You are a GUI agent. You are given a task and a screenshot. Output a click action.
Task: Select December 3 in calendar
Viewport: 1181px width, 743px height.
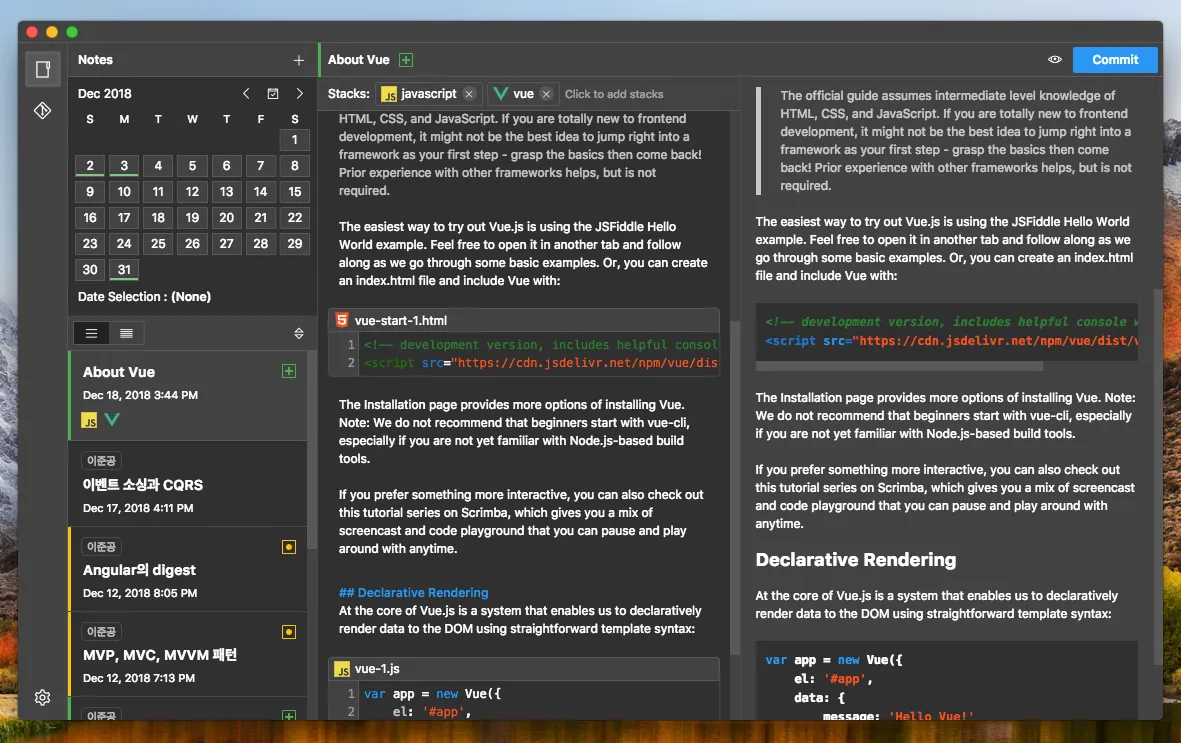click(124, 166)
